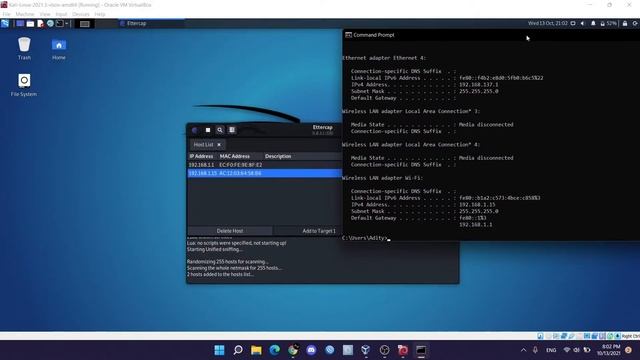Viewport: 640px width, 360px height.
Task: Sort by the MAC Address column header
Action: [235, 156]
